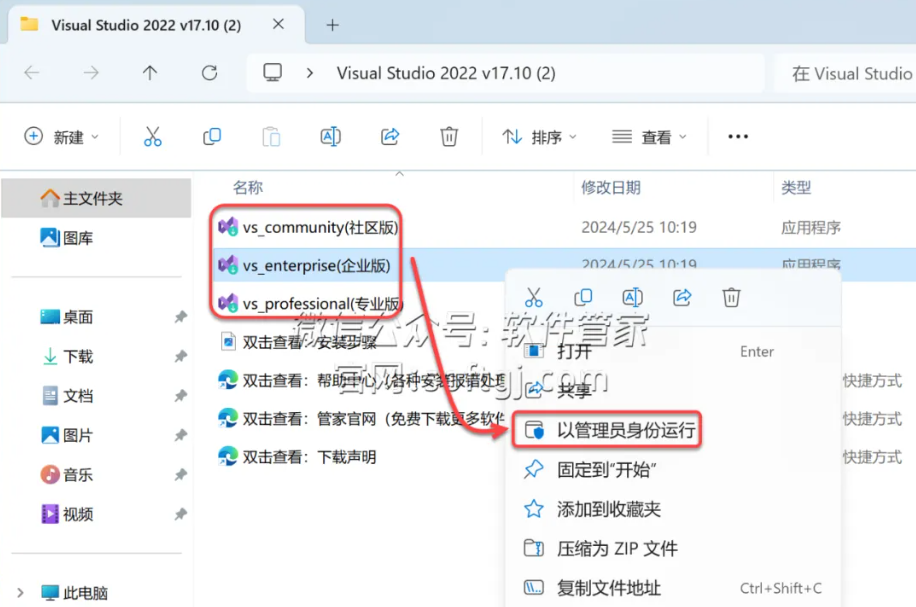Image resolution: width=916 pixels, height=607 pixels.
Task: Select the Rename icon in the toolbar
Action: [x=330, y=136]
